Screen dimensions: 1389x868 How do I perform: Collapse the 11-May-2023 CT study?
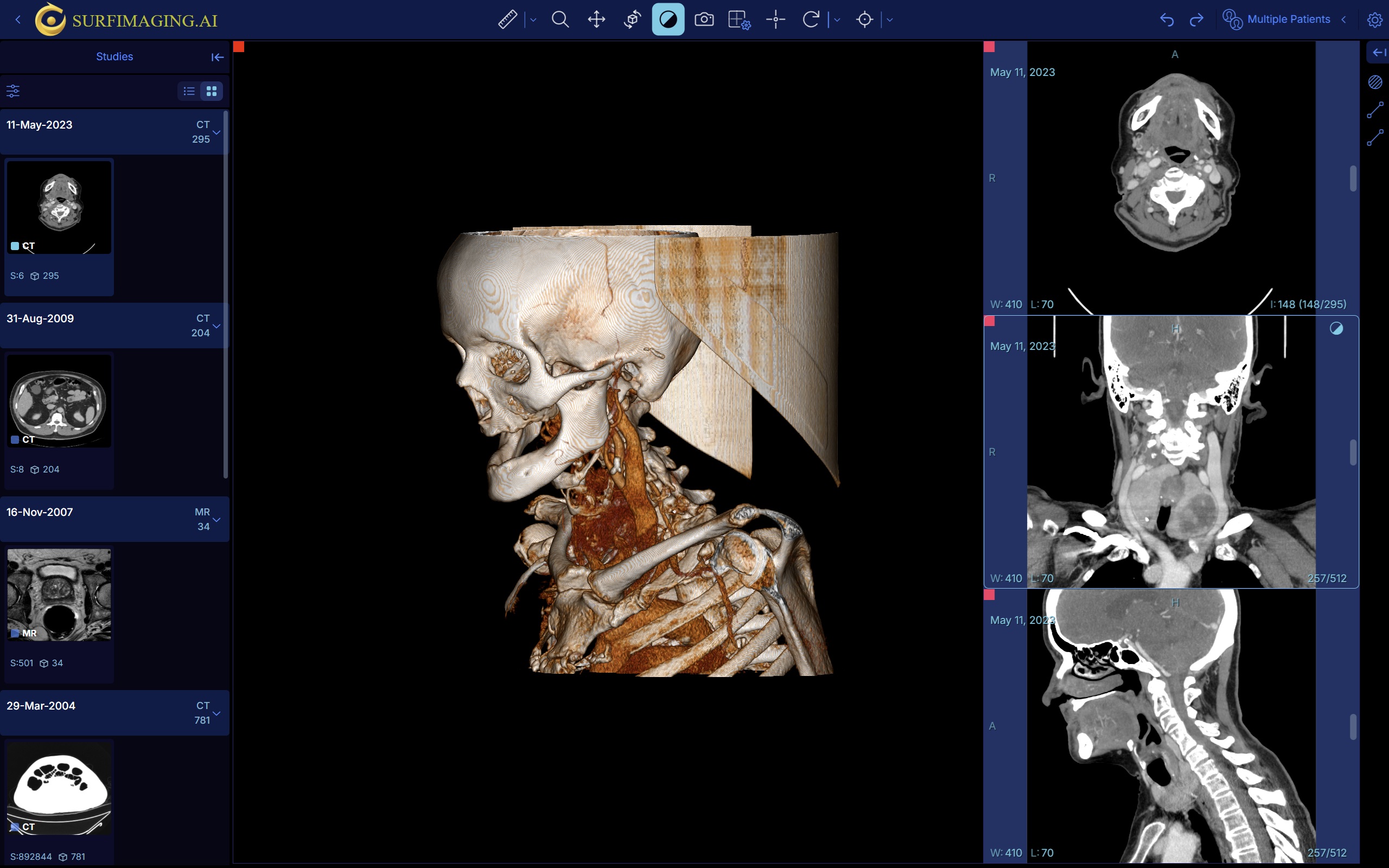click(x=216, y=132)
